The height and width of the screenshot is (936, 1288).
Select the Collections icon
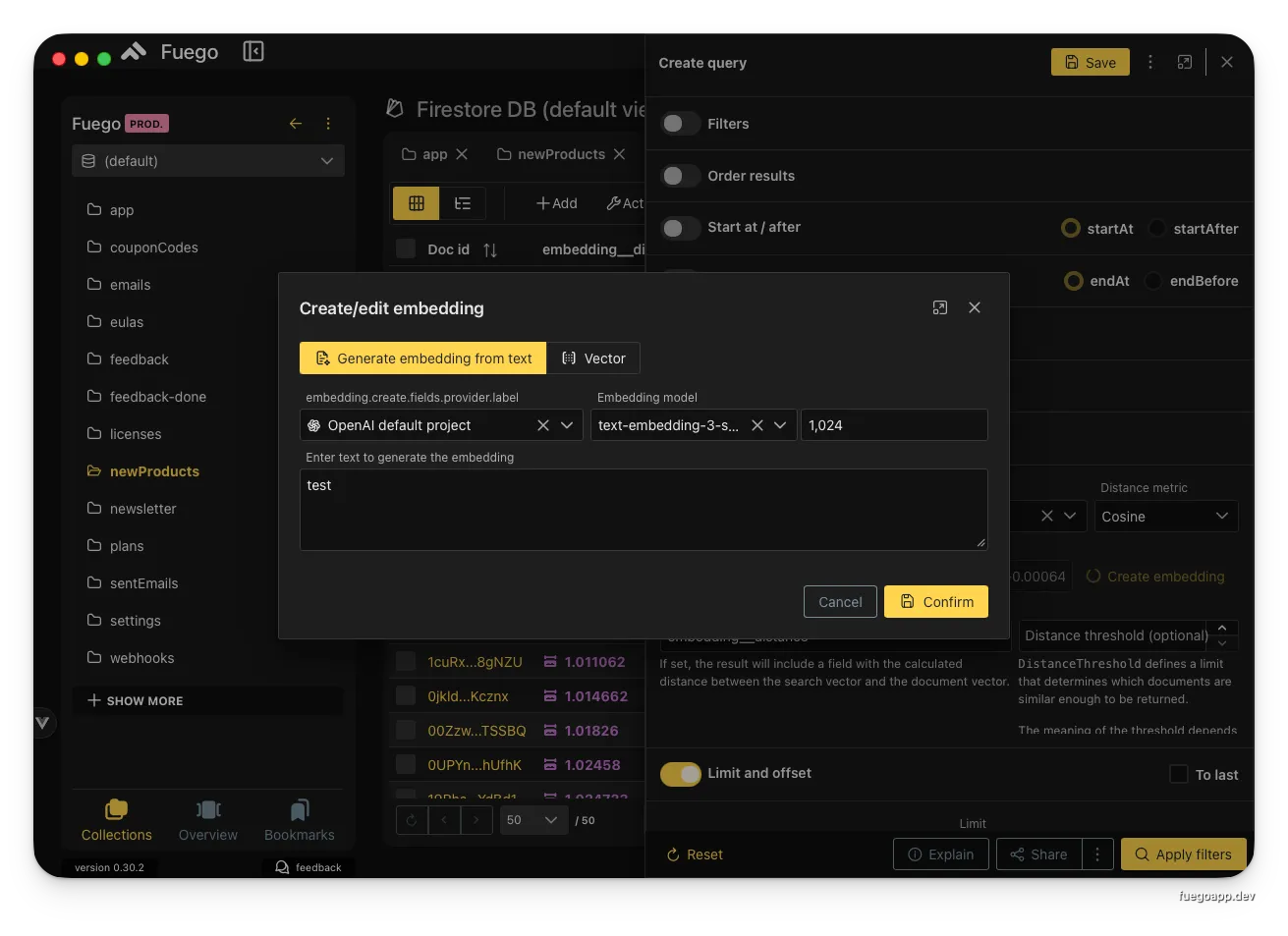(115, 818)
